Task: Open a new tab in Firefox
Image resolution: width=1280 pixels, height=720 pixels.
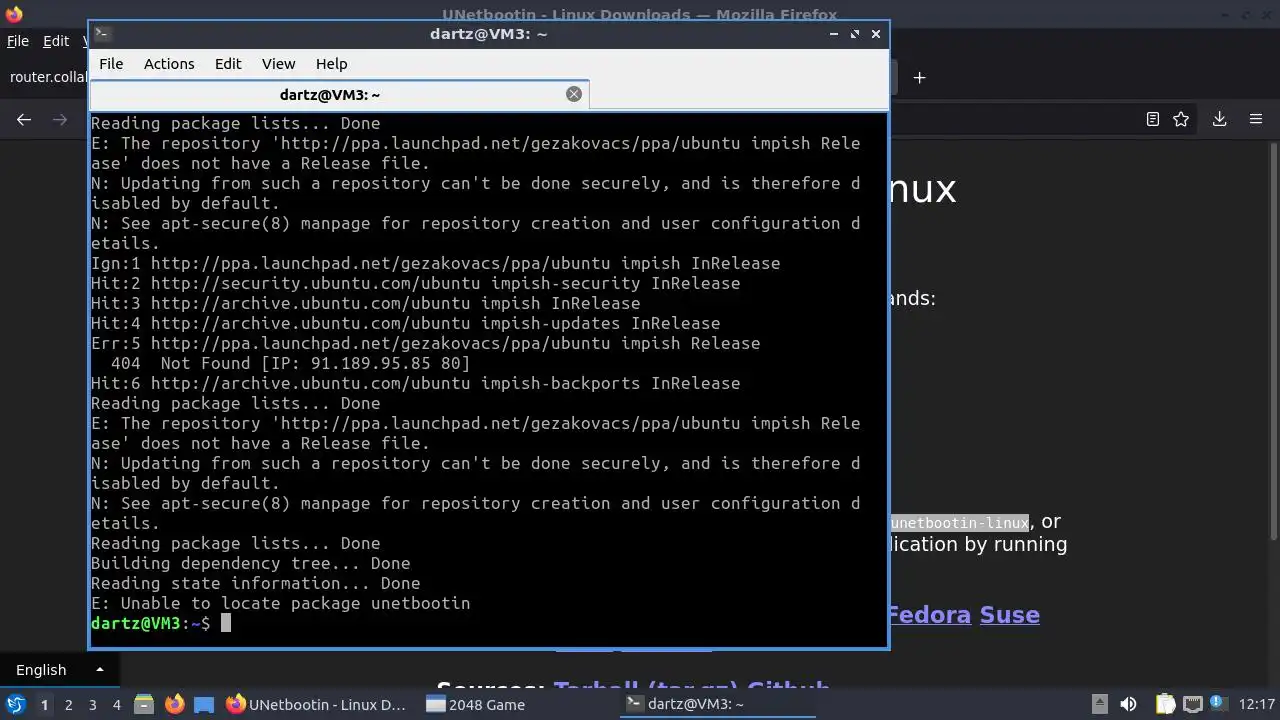Action: coord(919,77)
